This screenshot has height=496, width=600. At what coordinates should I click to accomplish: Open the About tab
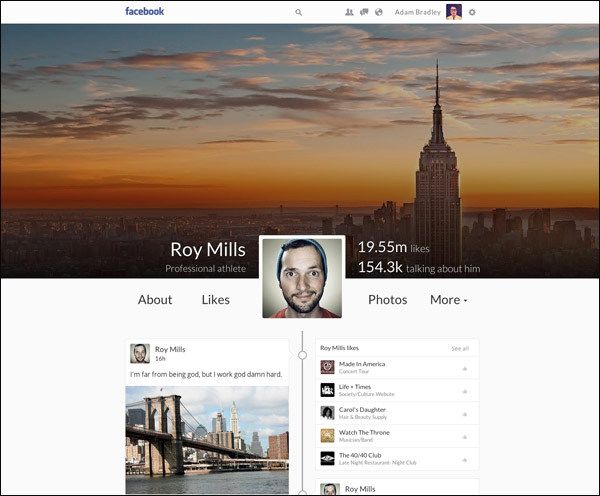point(155,300)
